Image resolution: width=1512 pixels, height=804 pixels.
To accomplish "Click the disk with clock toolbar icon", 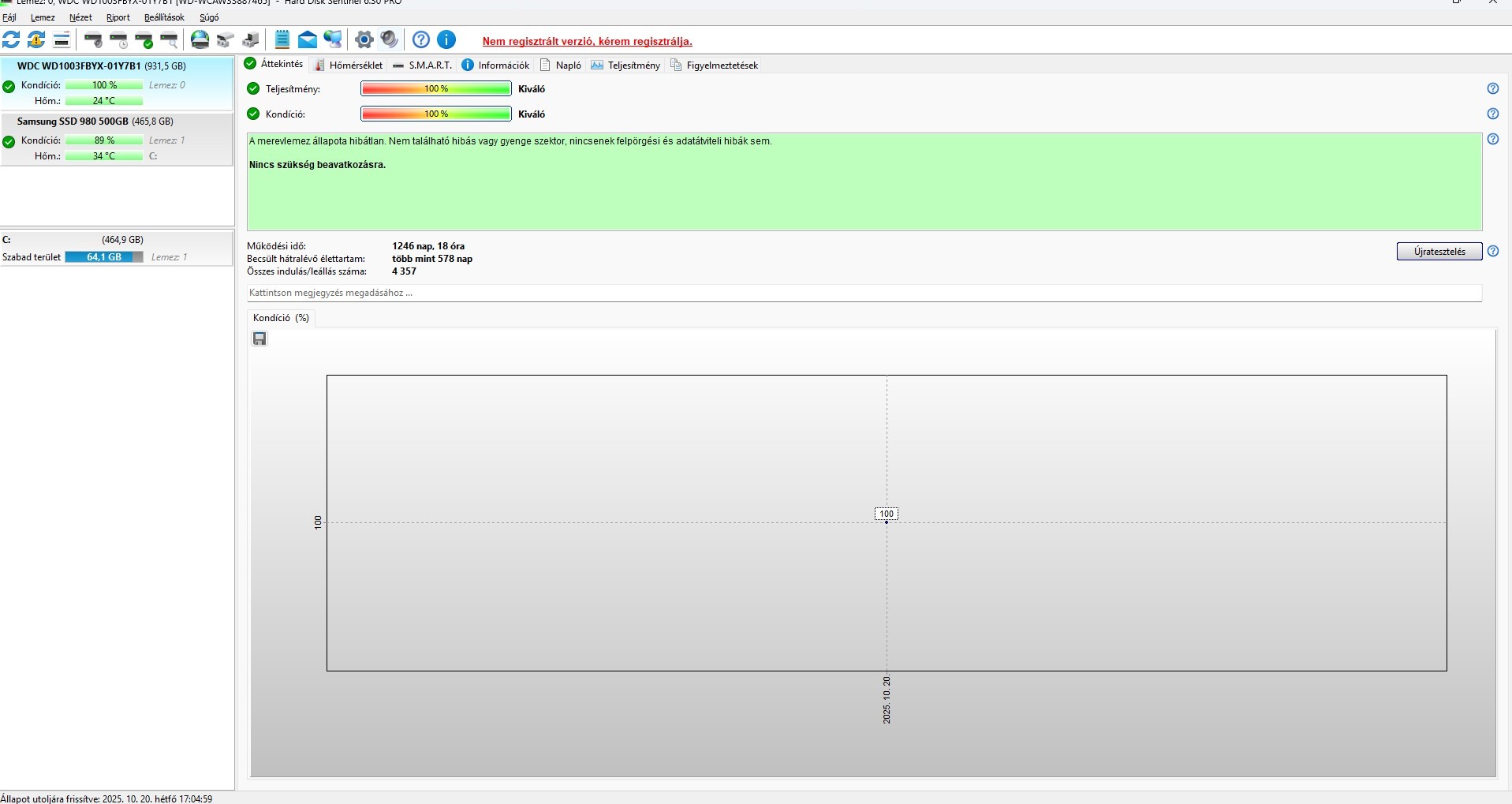I will click(x=119, y=39).
